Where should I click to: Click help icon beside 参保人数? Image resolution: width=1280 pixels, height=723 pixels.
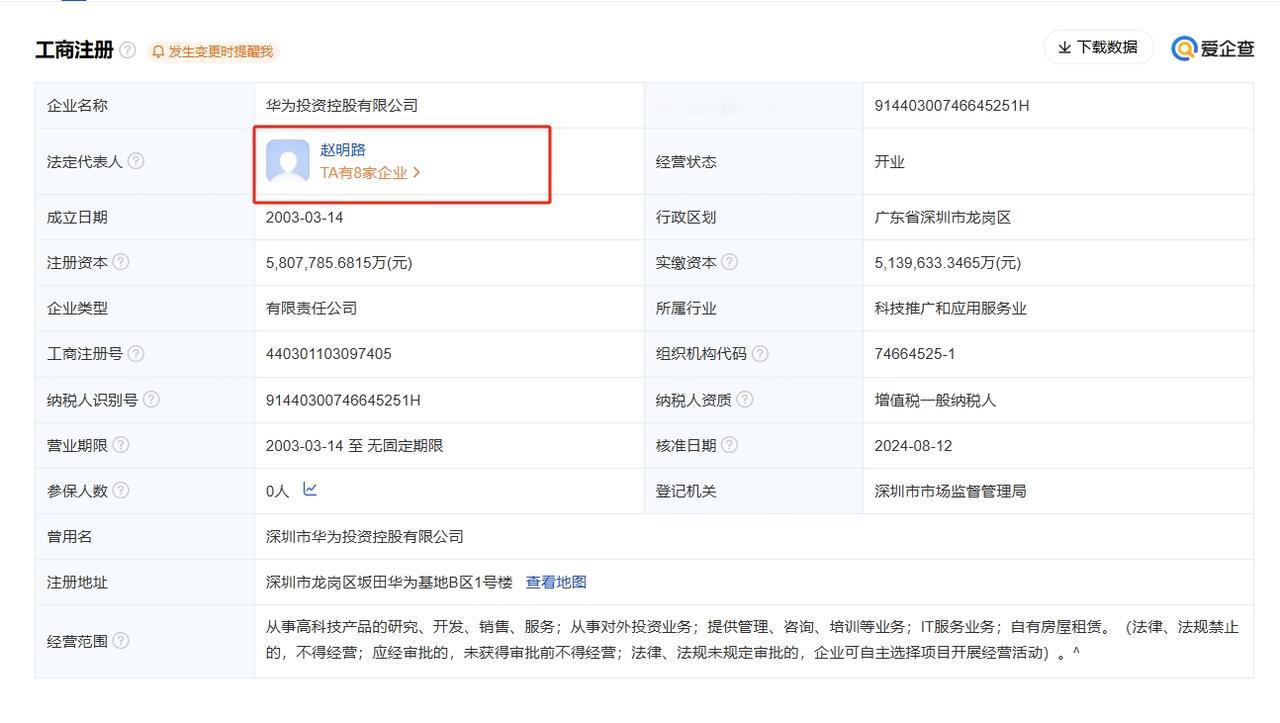click(121, 490)
